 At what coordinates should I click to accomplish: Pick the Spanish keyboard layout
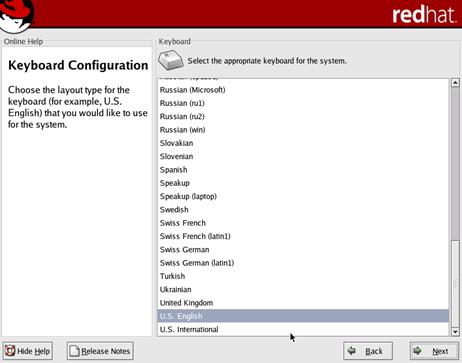[303, 170]
